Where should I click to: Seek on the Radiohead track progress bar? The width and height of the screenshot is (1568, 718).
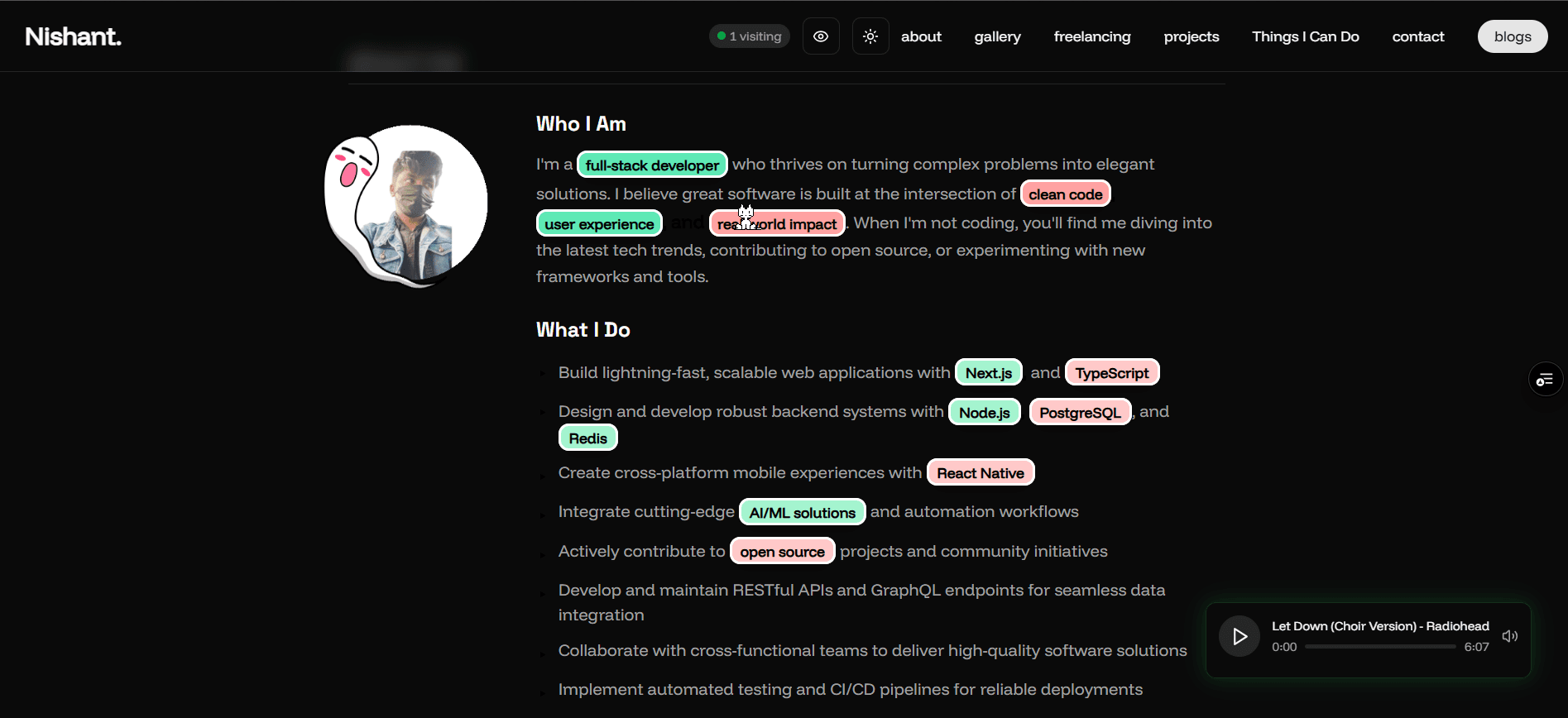[1379, 647]
